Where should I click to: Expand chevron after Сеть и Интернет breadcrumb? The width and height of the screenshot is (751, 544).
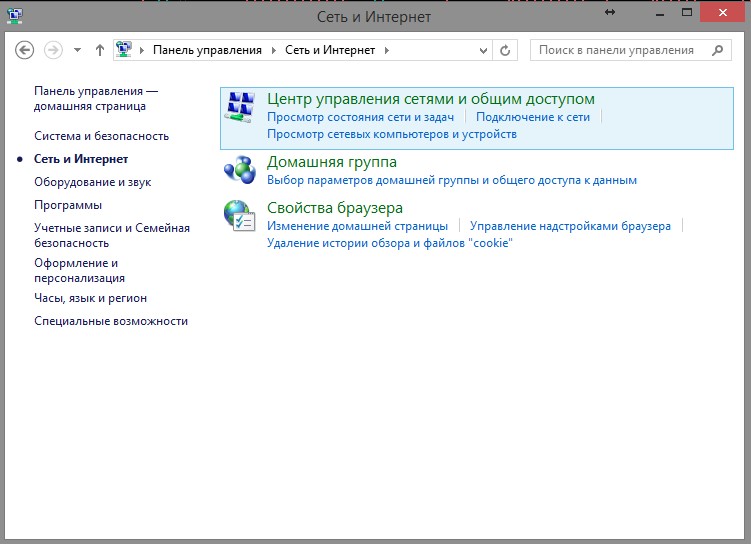point(387,50)
